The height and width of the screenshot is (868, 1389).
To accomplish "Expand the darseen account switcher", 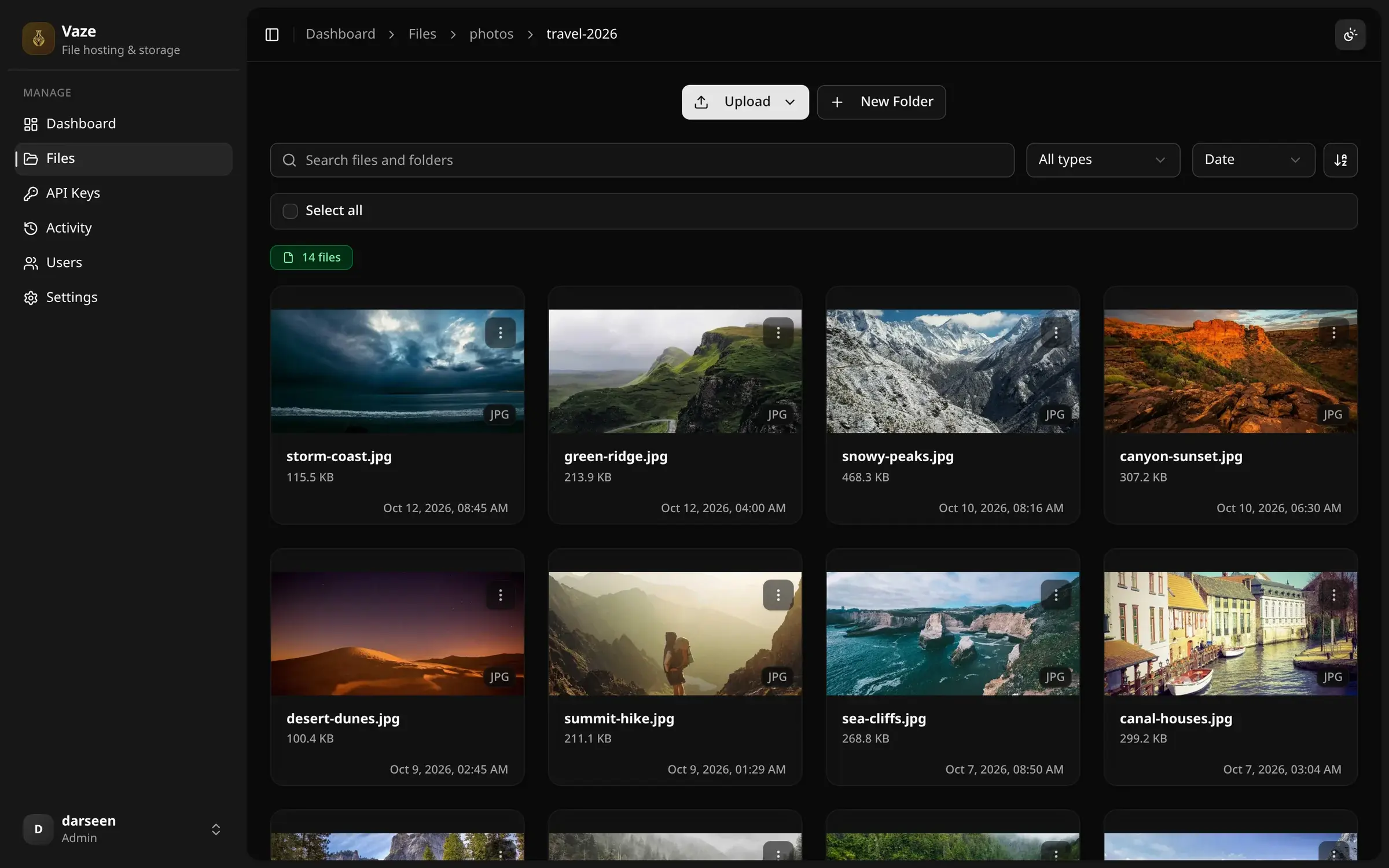I will point(215,829).
